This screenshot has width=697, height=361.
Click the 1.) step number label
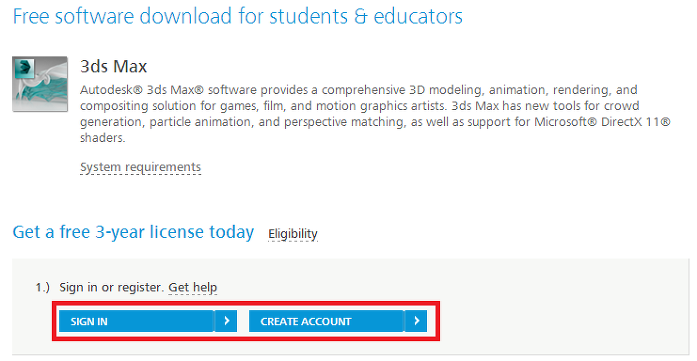tap(43, 288)
